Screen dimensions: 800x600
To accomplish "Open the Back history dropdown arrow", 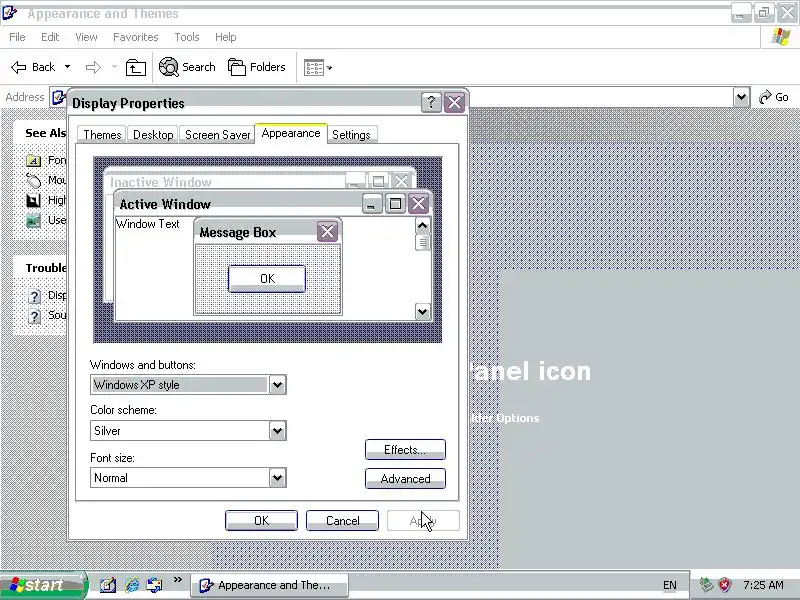I will 67,67.
